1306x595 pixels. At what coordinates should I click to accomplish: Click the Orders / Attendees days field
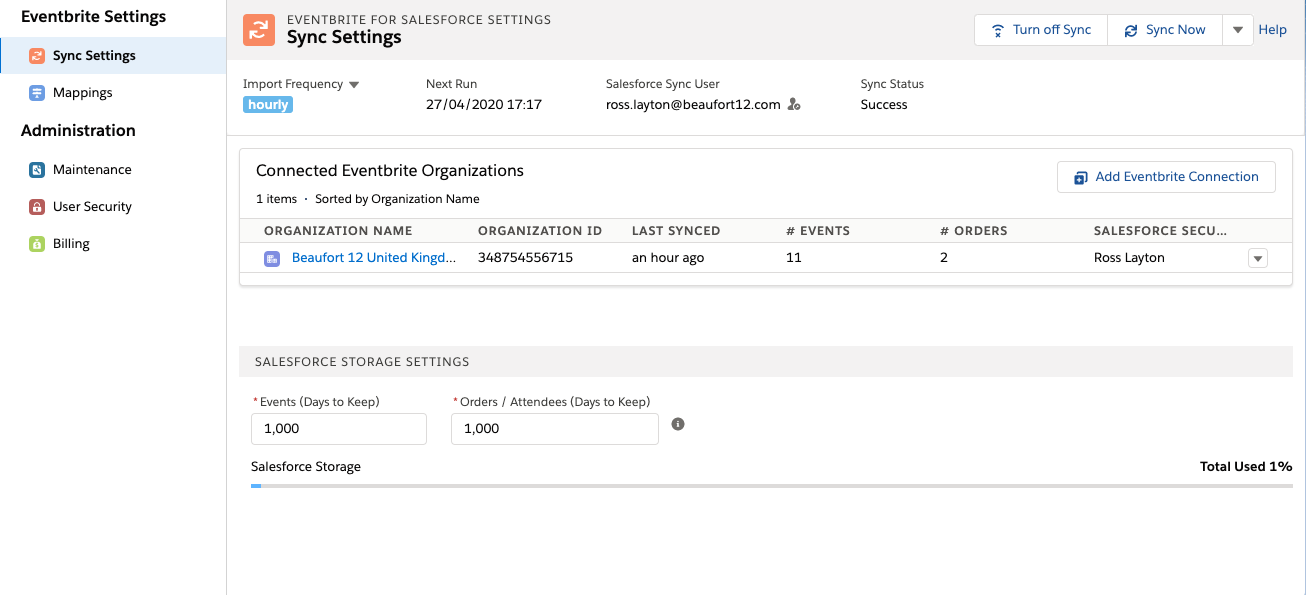click(x=555, y=429)
